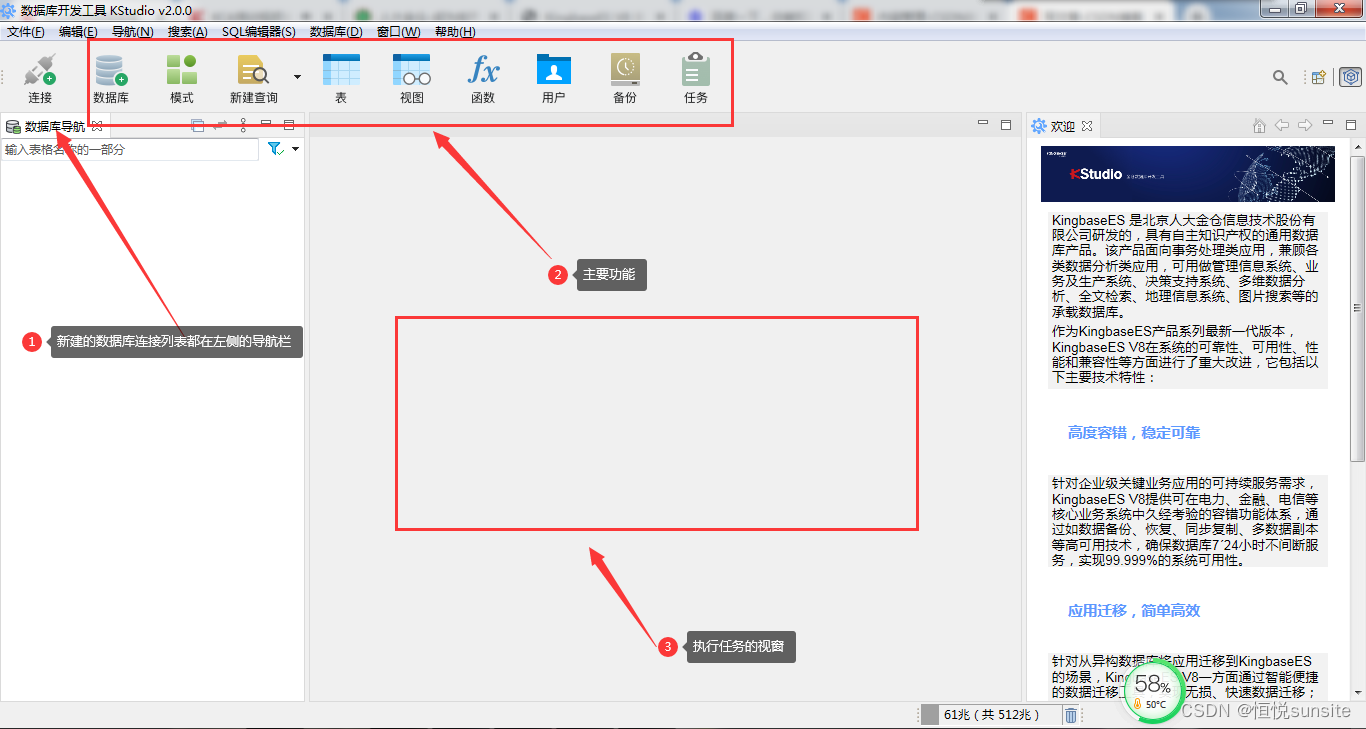Open the 编辑(E) menu

[78, 32]
